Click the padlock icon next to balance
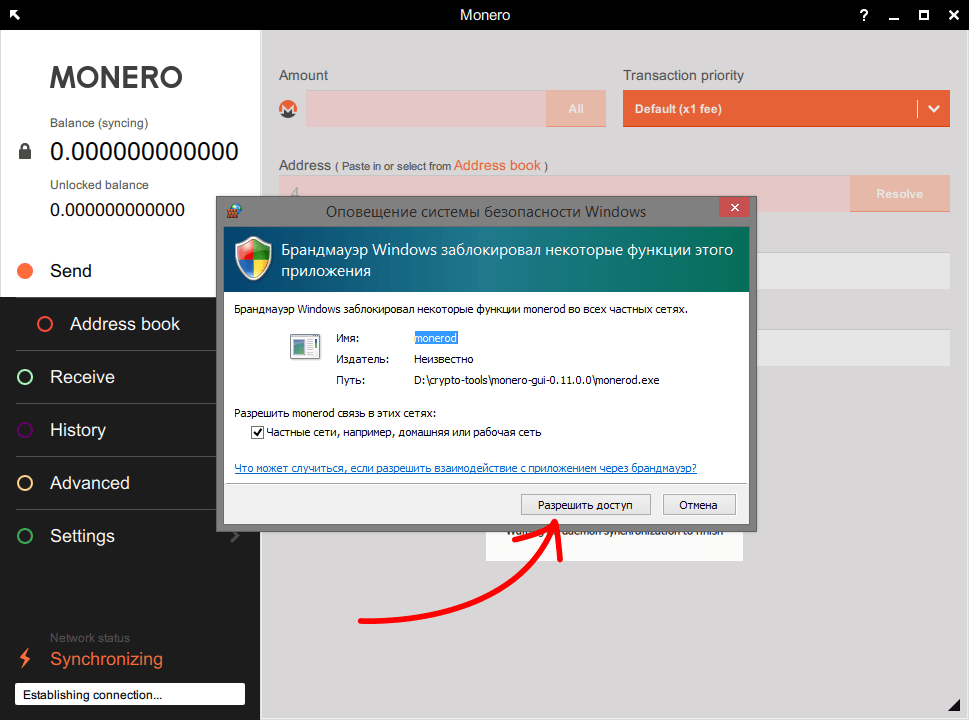The width and height of the screenshot is (969, 720). point(26,152)
